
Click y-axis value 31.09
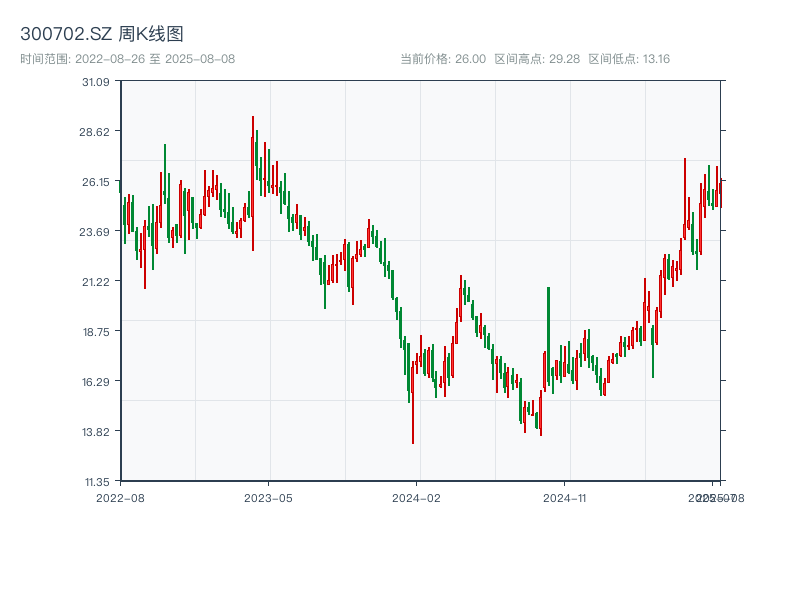pyautogui.click(x=96, y=82)
